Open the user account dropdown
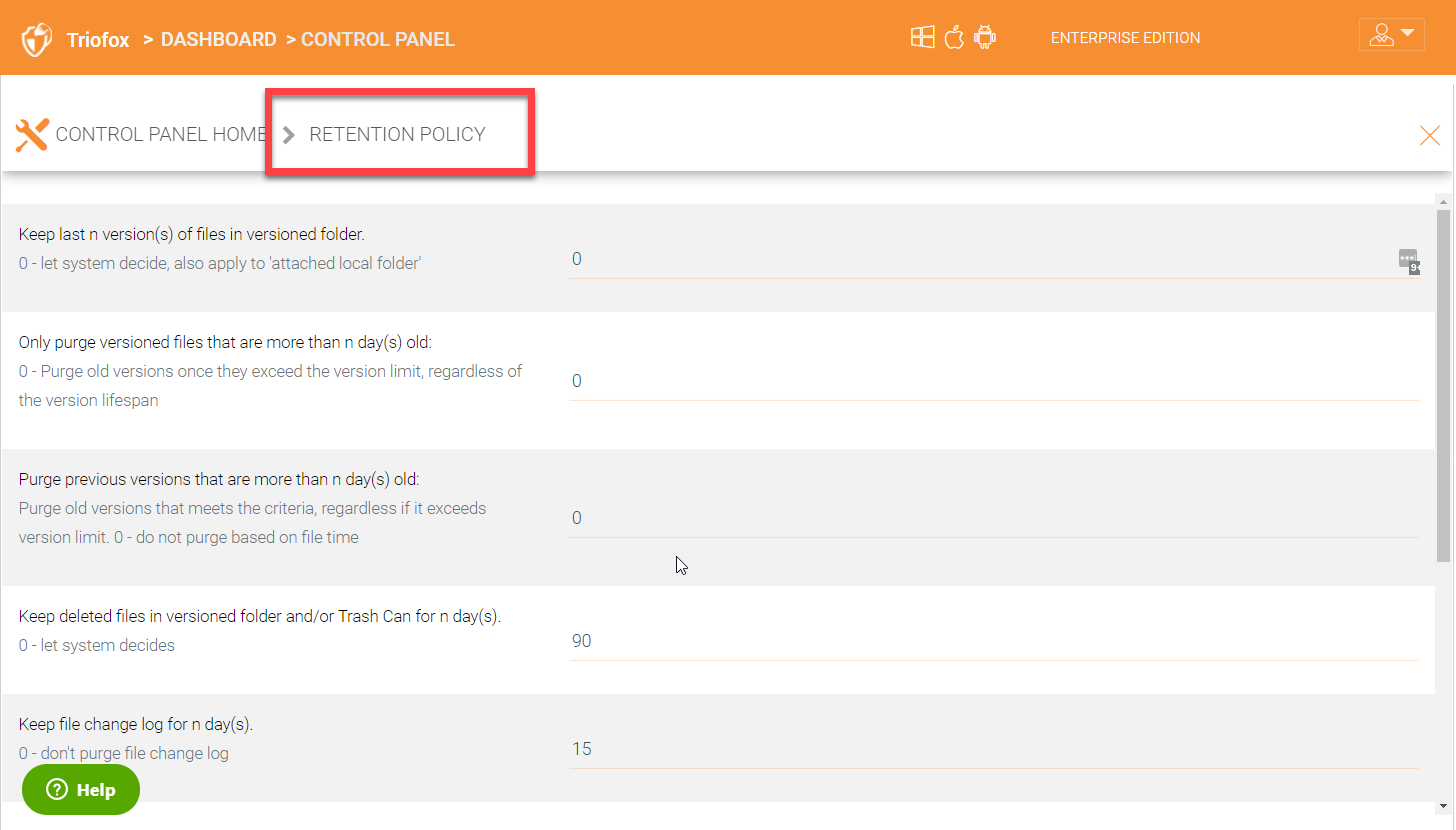 click(1391, 35)
